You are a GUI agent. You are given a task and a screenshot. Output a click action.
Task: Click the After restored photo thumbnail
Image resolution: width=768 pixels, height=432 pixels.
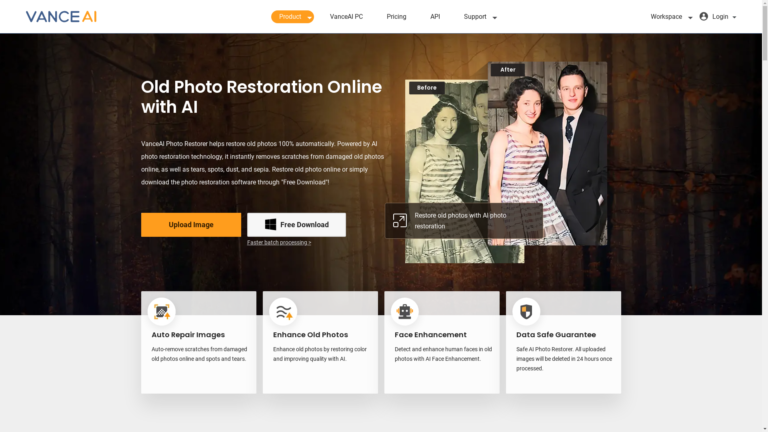[548, 160]
